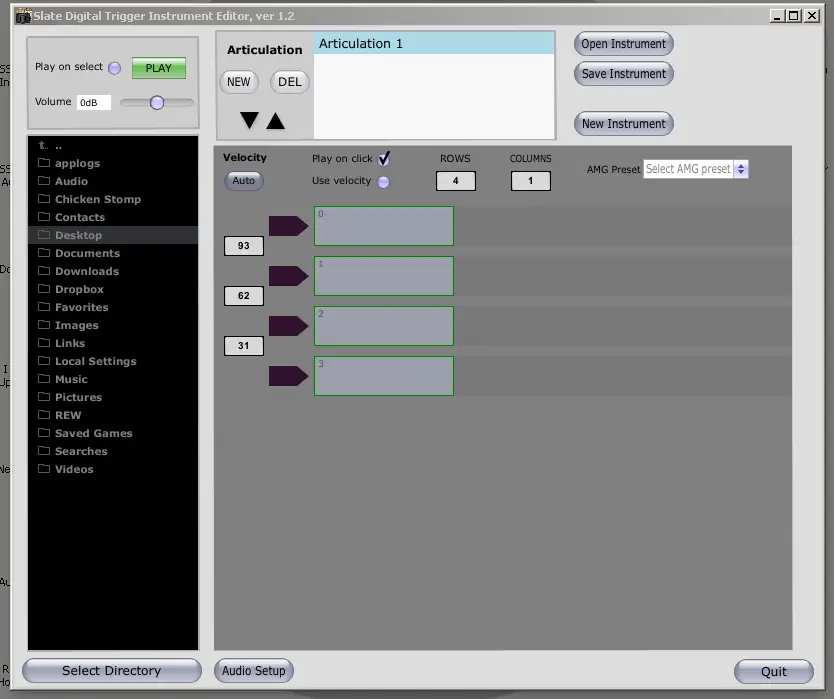This screenshot has height=699, width=834.
Task: Select sample slot 2
Action: click(383, 326)
